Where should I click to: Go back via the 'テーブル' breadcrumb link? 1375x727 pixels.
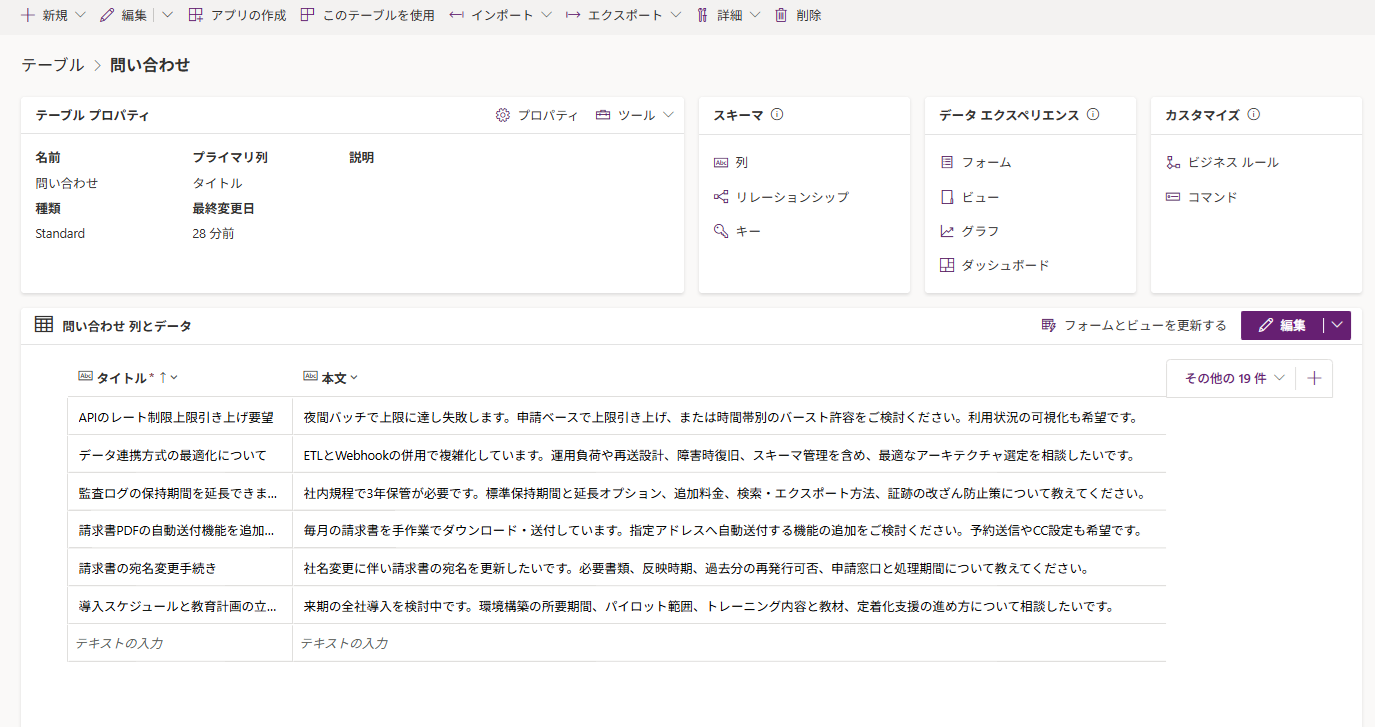tap(53, 65)
